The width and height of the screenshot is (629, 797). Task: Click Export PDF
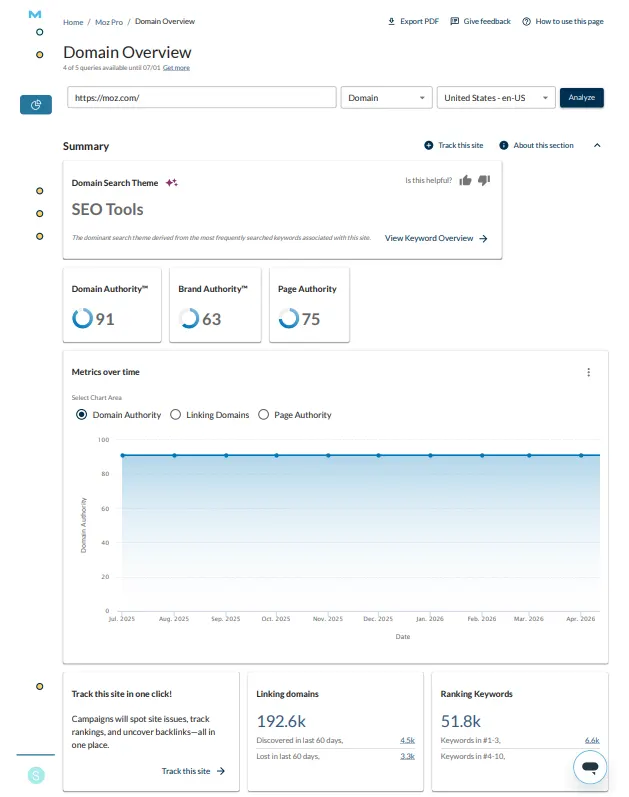tap(419, 21)
